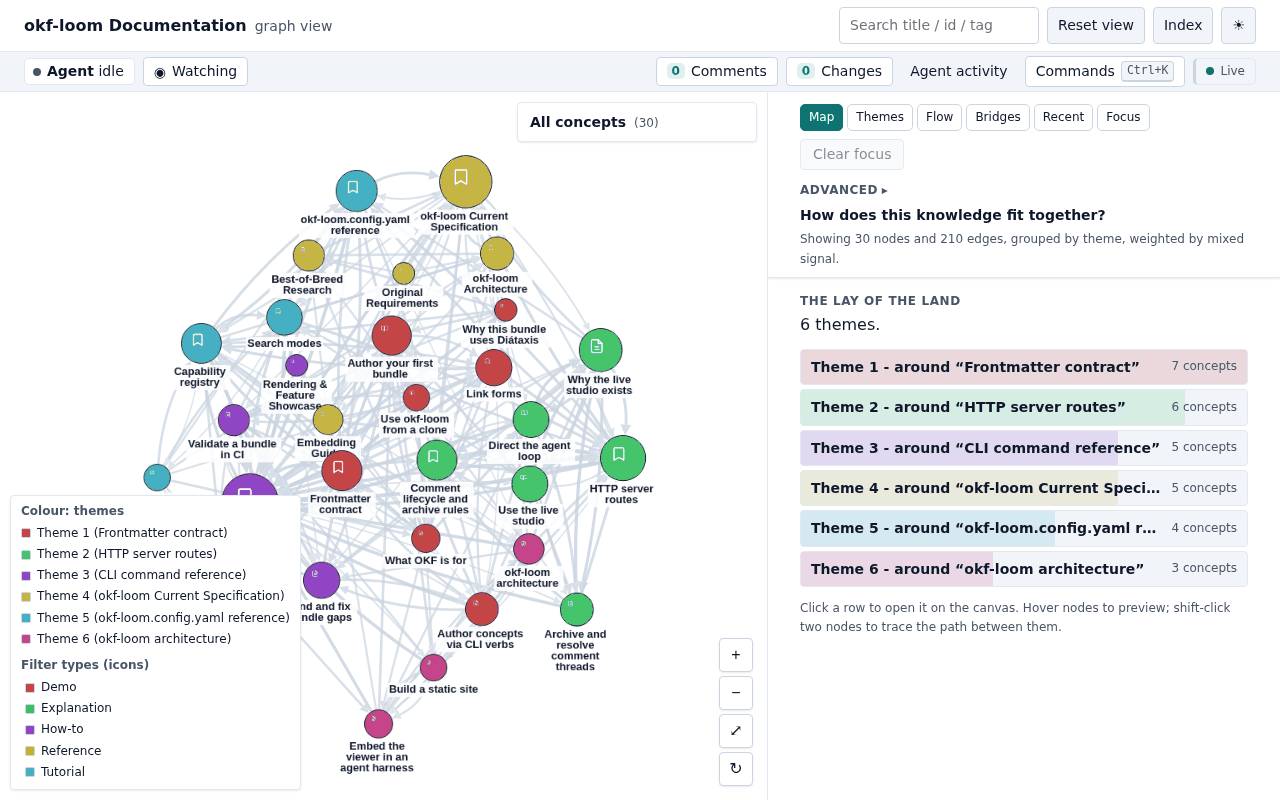Viewport: 1280px width, 800px height.
Task: Click the Clear focus button
Action: pos(852,154)
